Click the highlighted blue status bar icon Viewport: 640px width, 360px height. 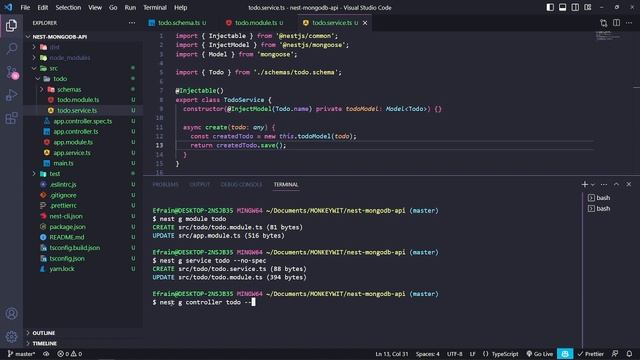click(x=565, y=354)
